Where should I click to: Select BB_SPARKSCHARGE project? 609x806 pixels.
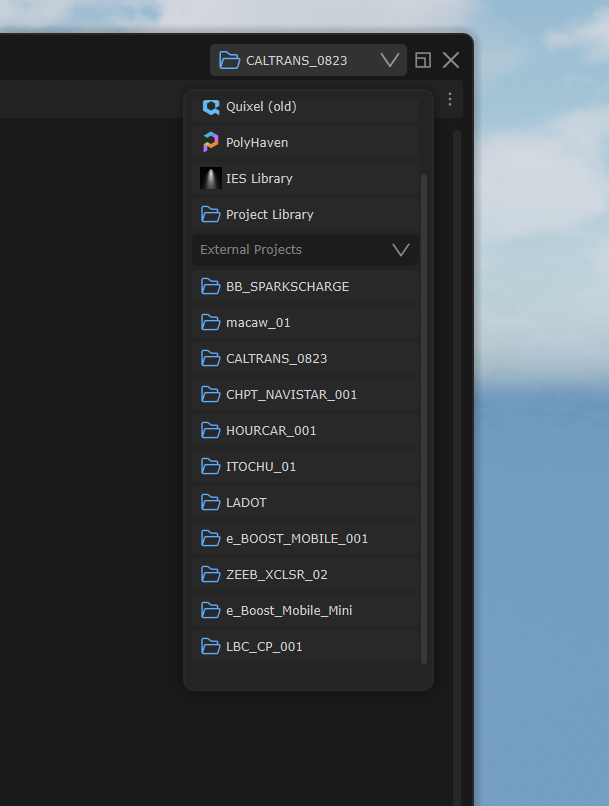tap(305, 286)
